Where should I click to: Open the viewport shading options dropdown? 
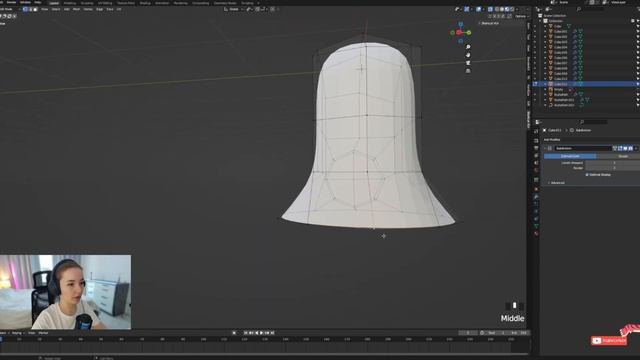click(517, 9)
